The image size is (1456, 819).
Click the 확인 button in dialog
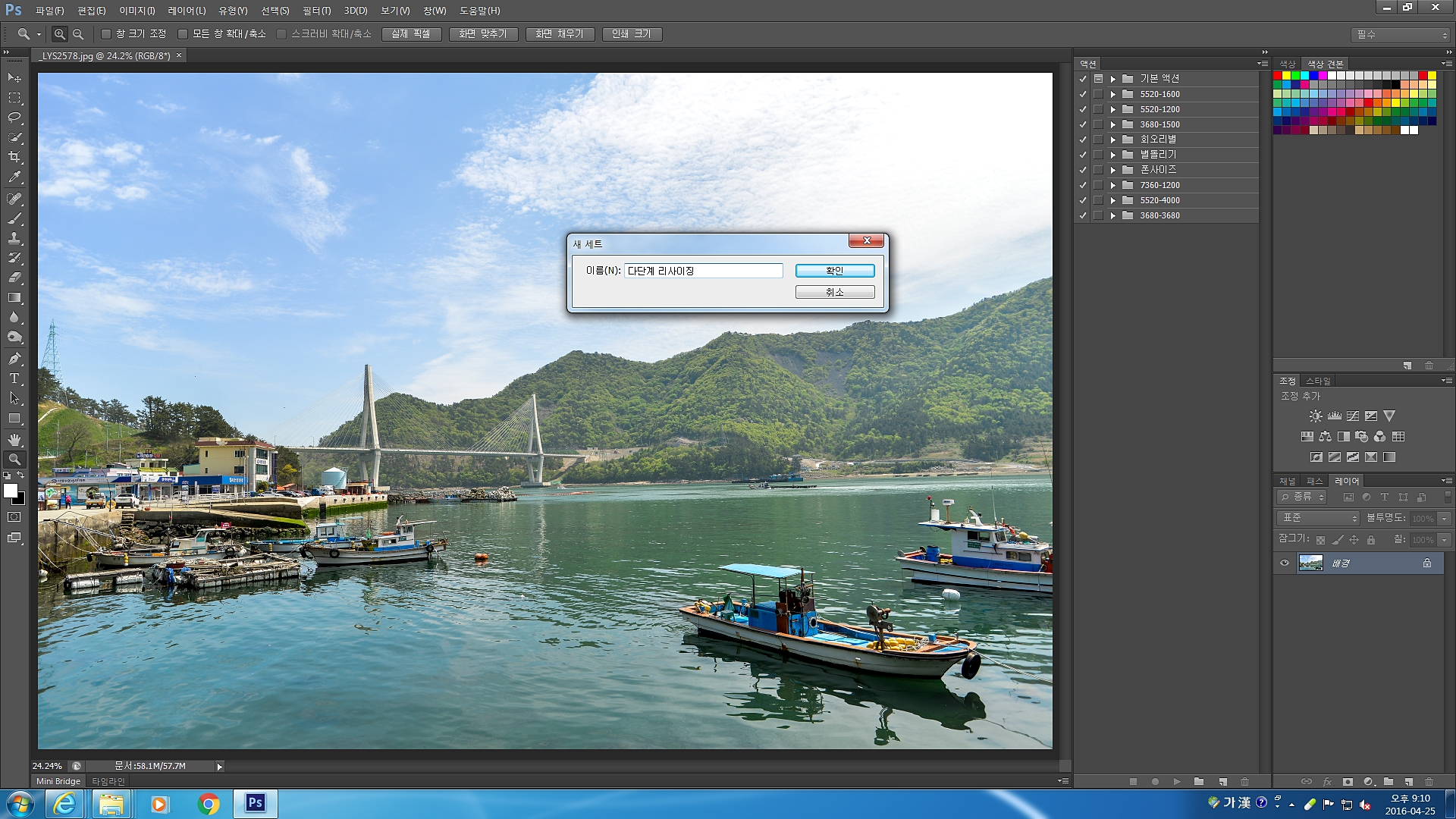coord(834,271)
